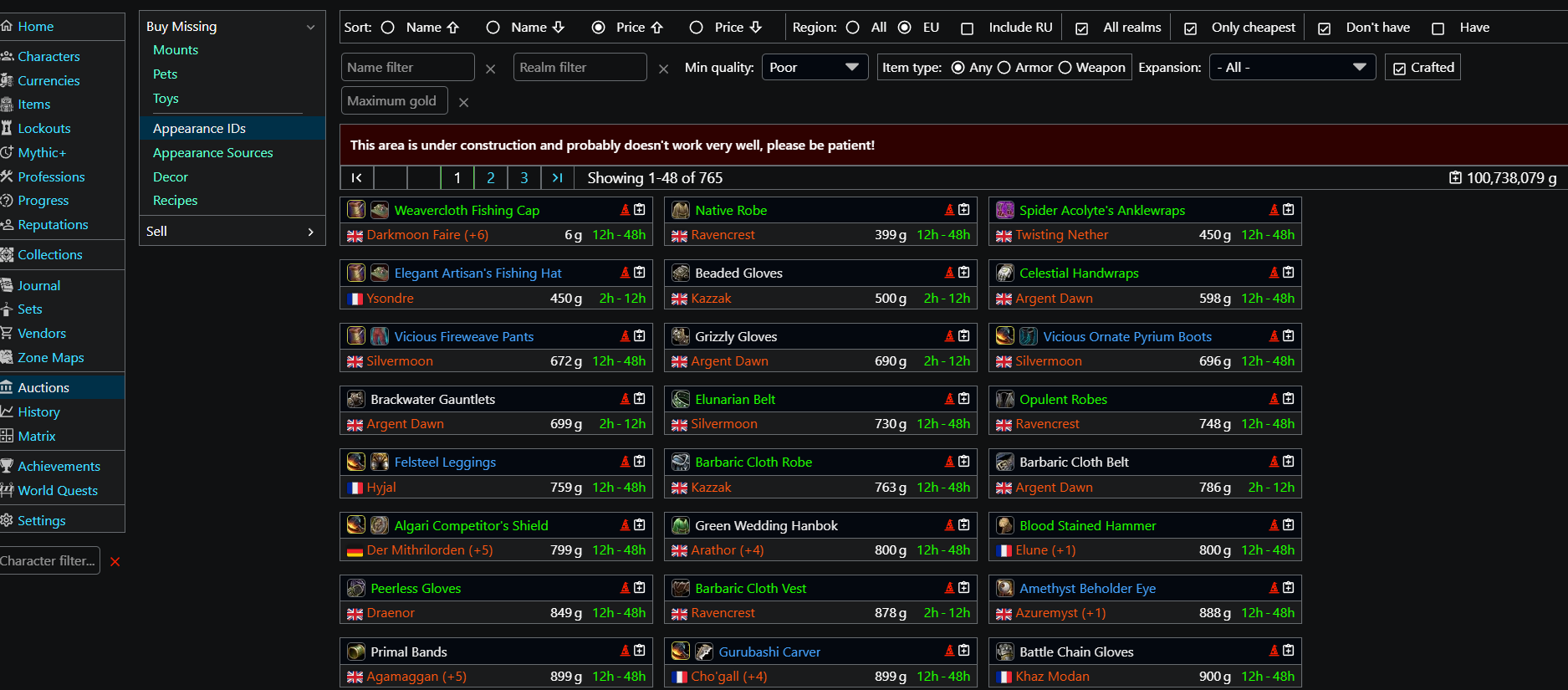The image size is (1568, 690).
Task: Clear the Maximum gold field with its X
Action: pos(464,102)
